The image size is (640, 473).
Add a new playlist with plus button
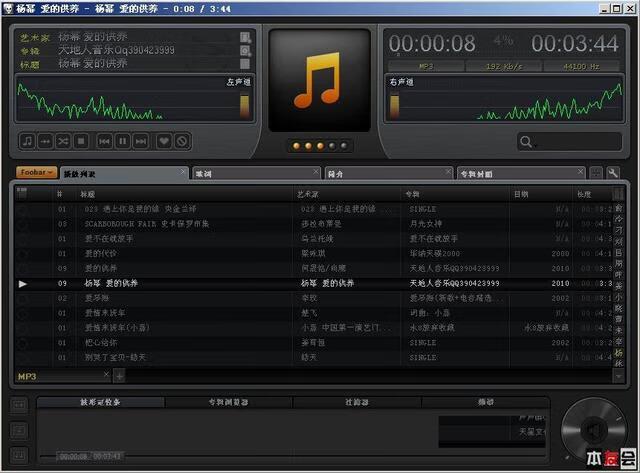119,376
